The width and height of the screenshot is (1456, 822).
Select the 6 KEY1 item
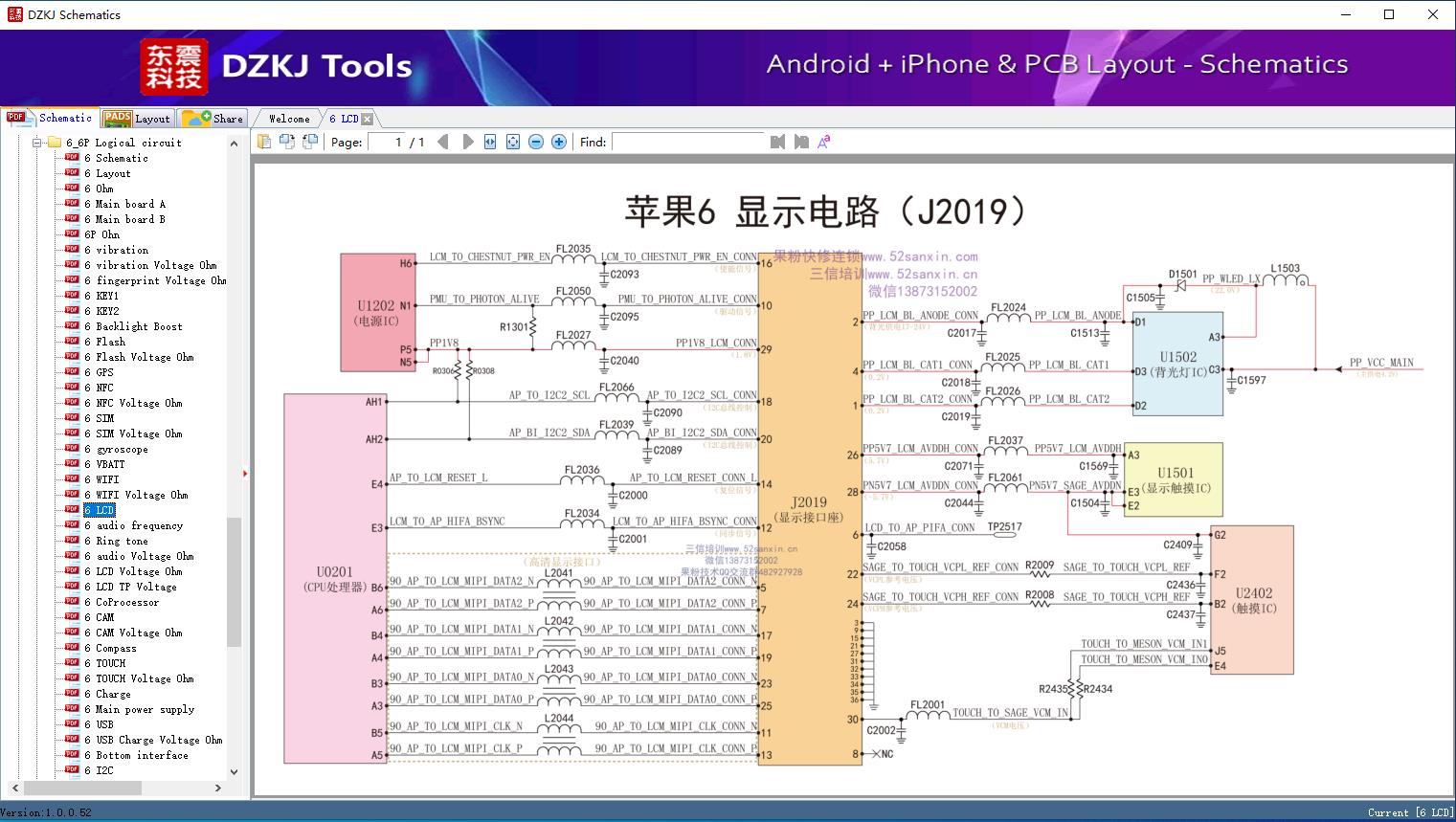coord(101,296)
